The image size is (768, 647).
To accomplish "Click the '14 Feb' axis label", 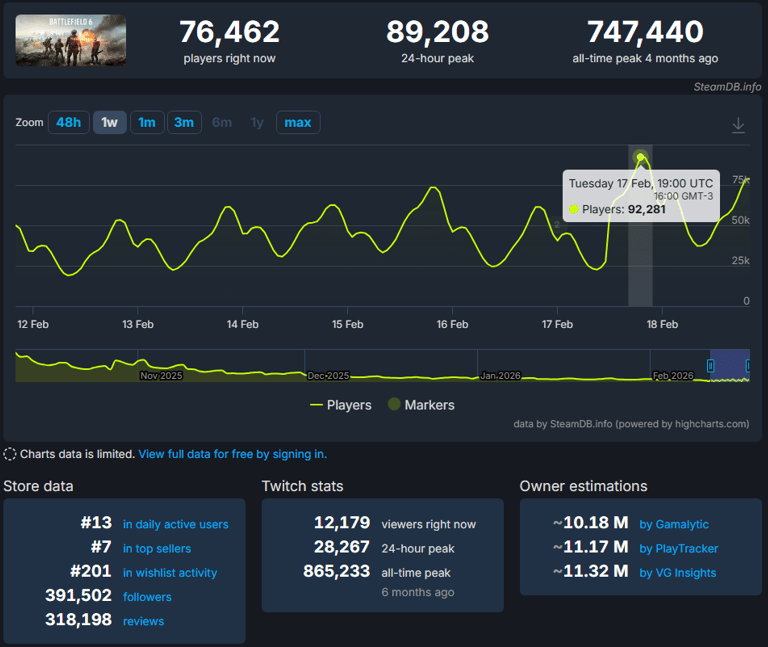I will [242, 324].
